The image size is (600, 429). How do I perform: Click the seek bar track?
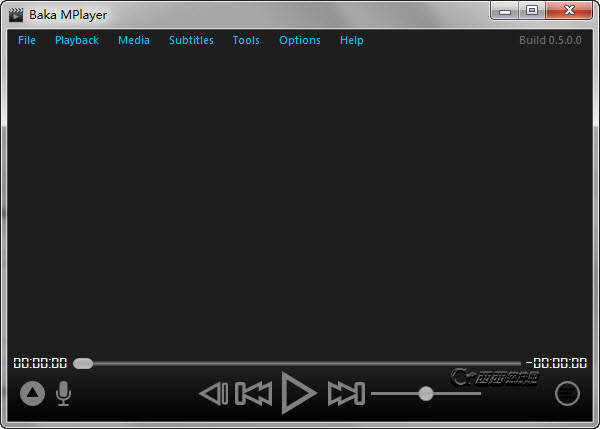pyautogui.click(x=297, y=363)
